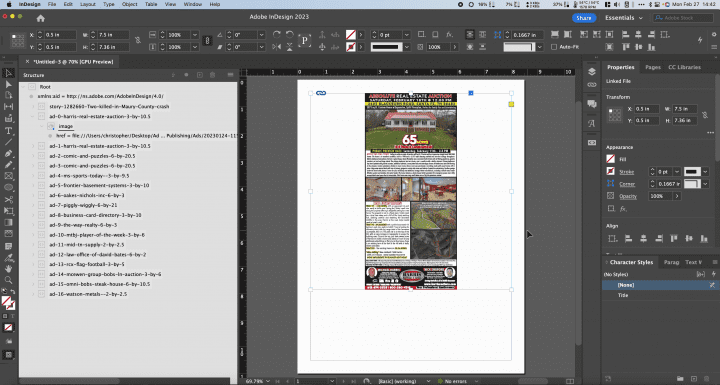The height and width of the screenshot is (385, 720).
Task: Click the Stroke link in Appearance
Action: (x=626, y=172)
